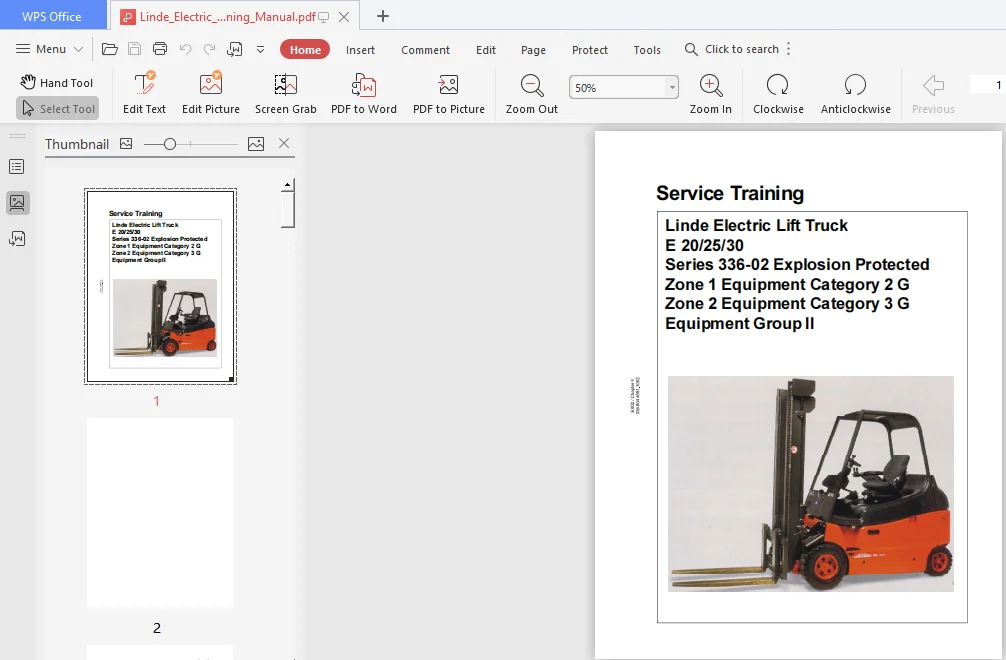Click the quick-access PDF convert icon
Screen dimensions: 1006x660
[235, 49]
